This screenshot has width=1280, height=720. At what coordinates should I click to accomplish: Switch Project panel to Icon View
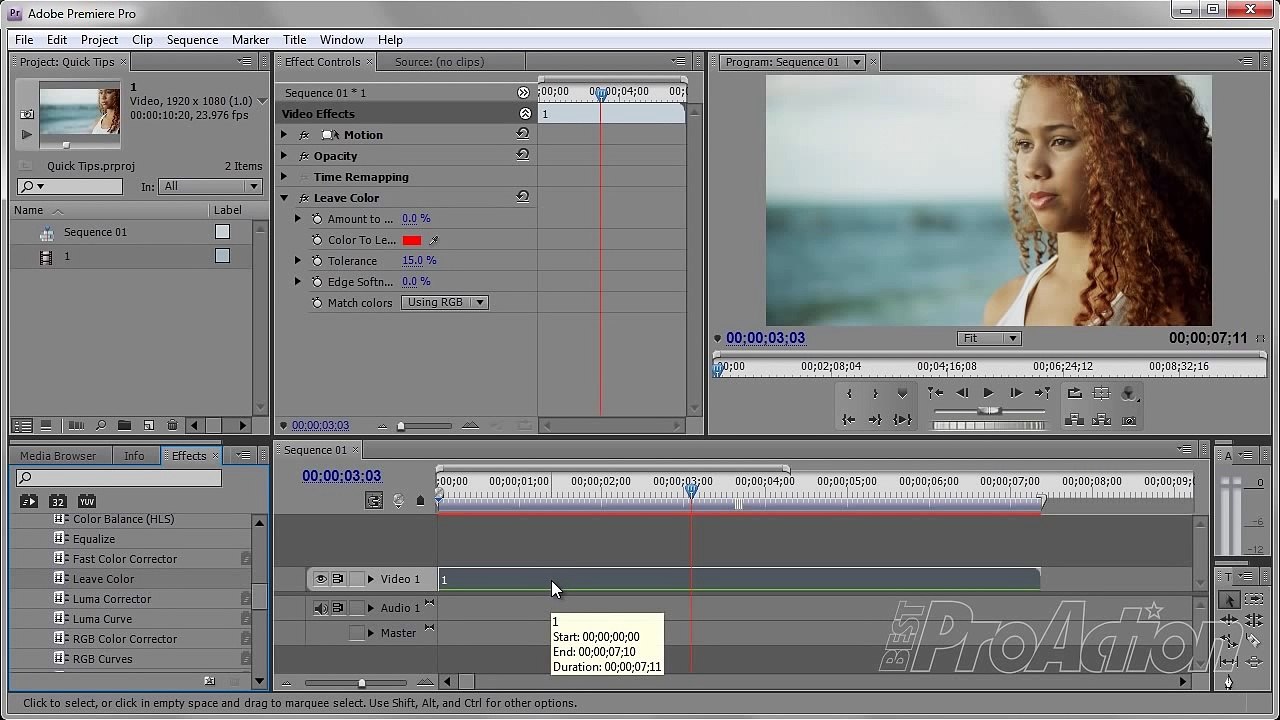(x=46, y=425)
